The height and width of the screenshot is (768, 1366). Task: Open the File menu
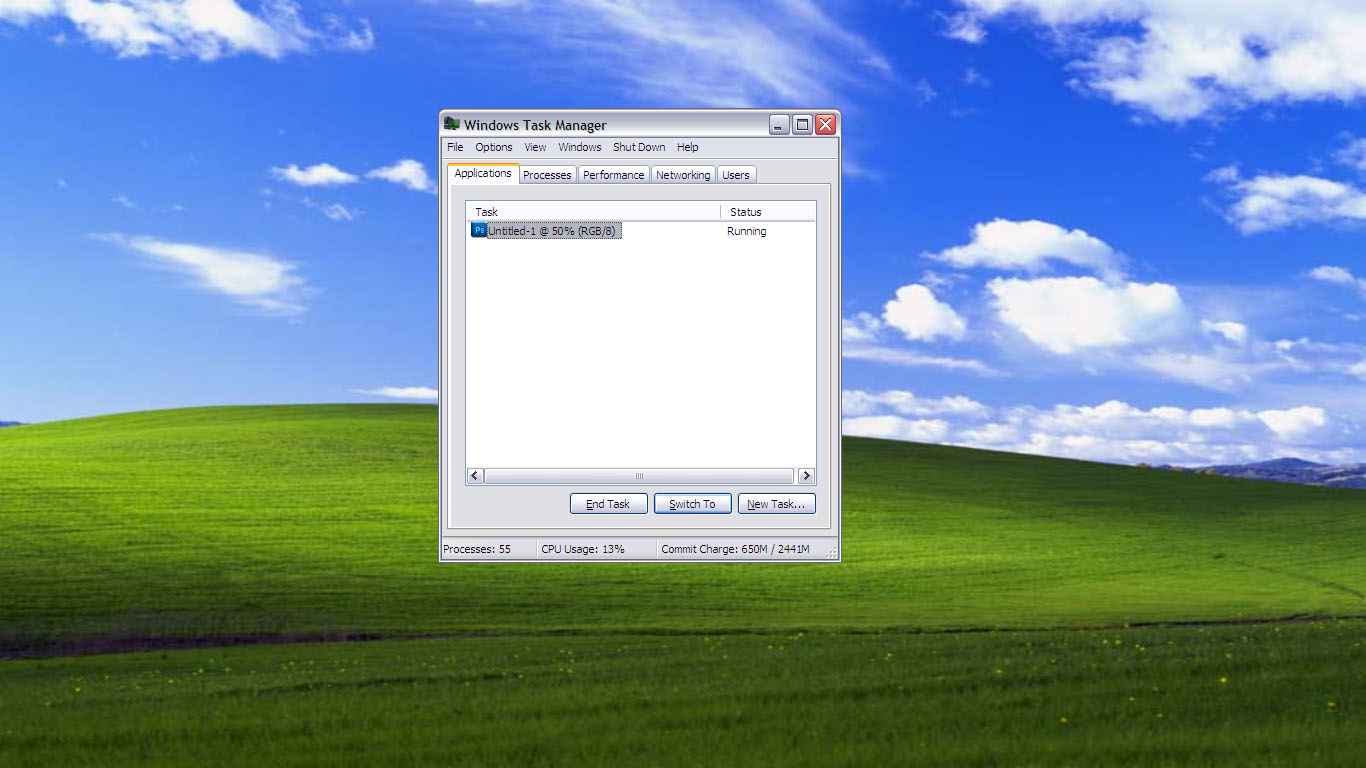(x=455, y=147)
